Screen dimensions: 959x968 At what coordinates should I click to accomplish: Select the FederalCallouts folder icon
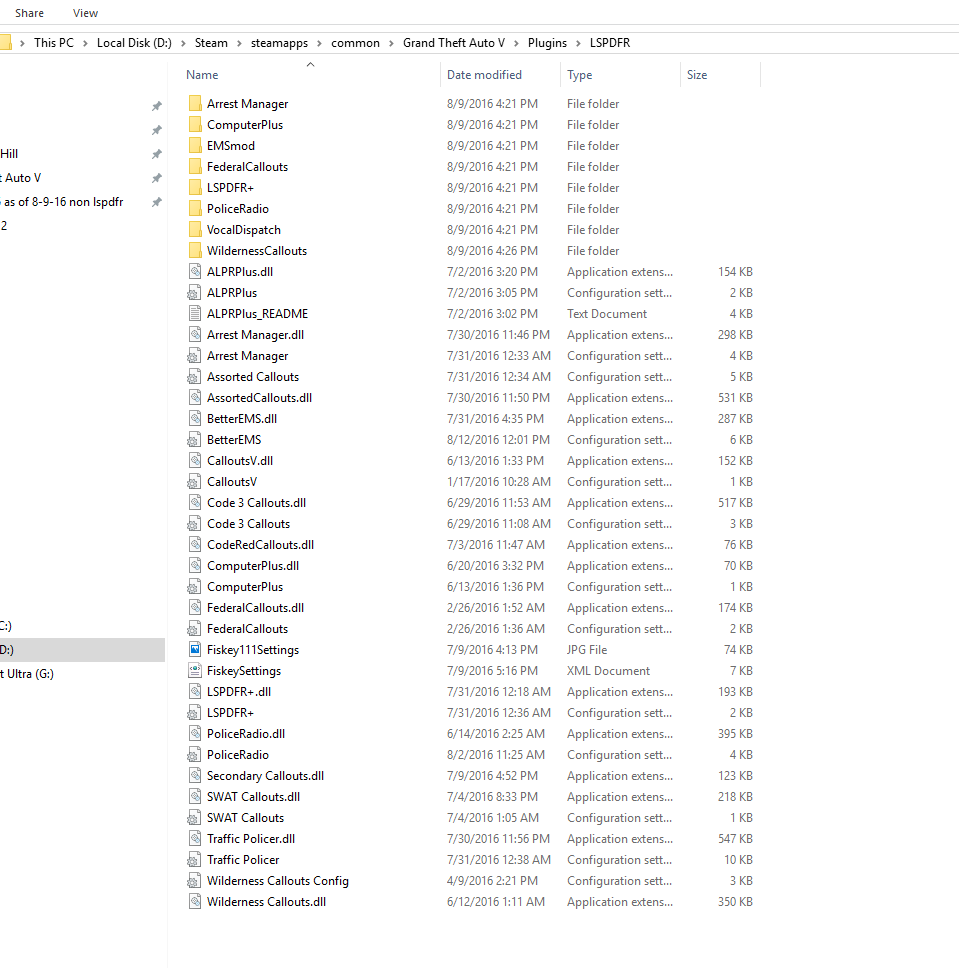[x=195, y=166]
